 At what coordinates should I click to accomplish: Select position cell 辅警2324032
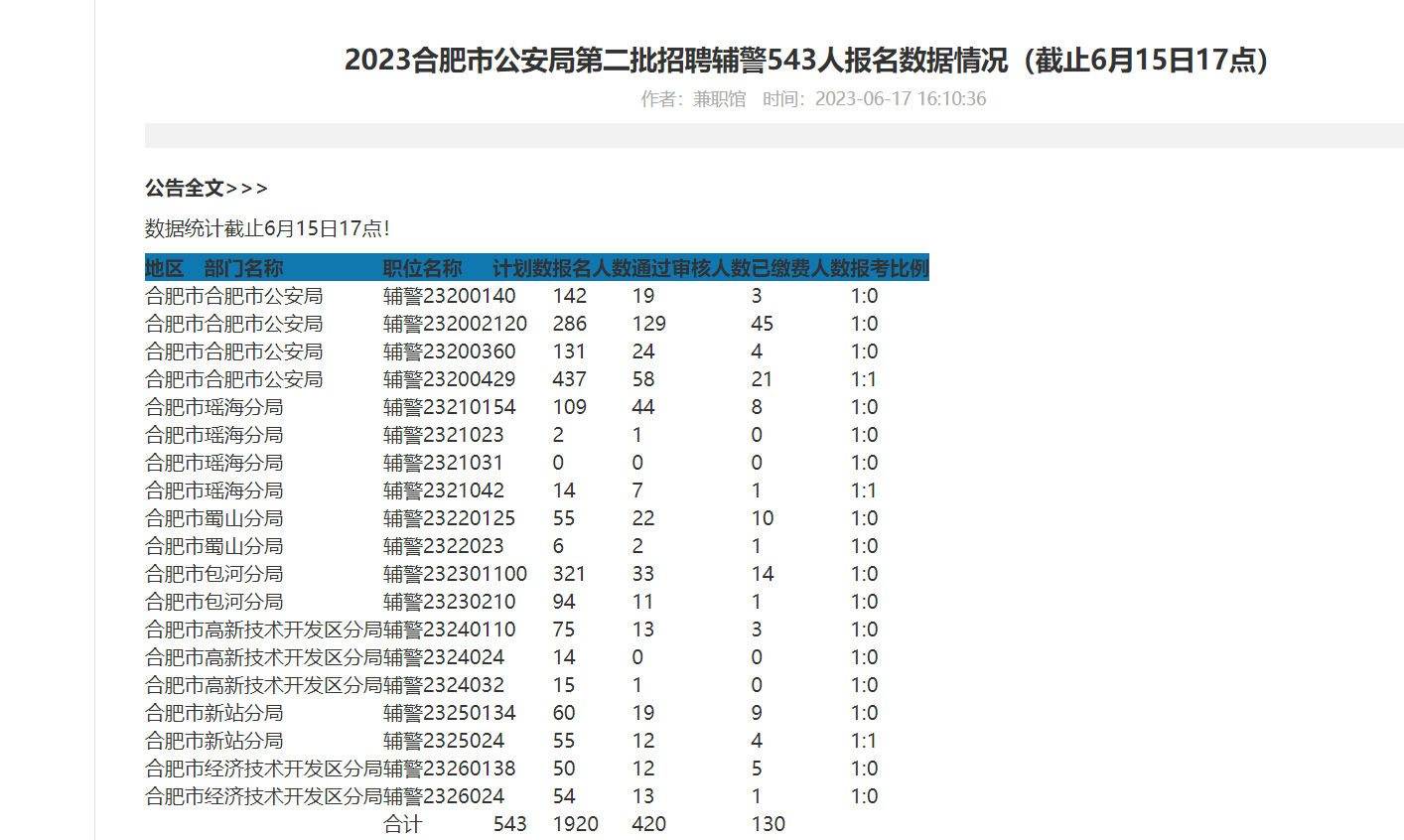tap(444, 685)
